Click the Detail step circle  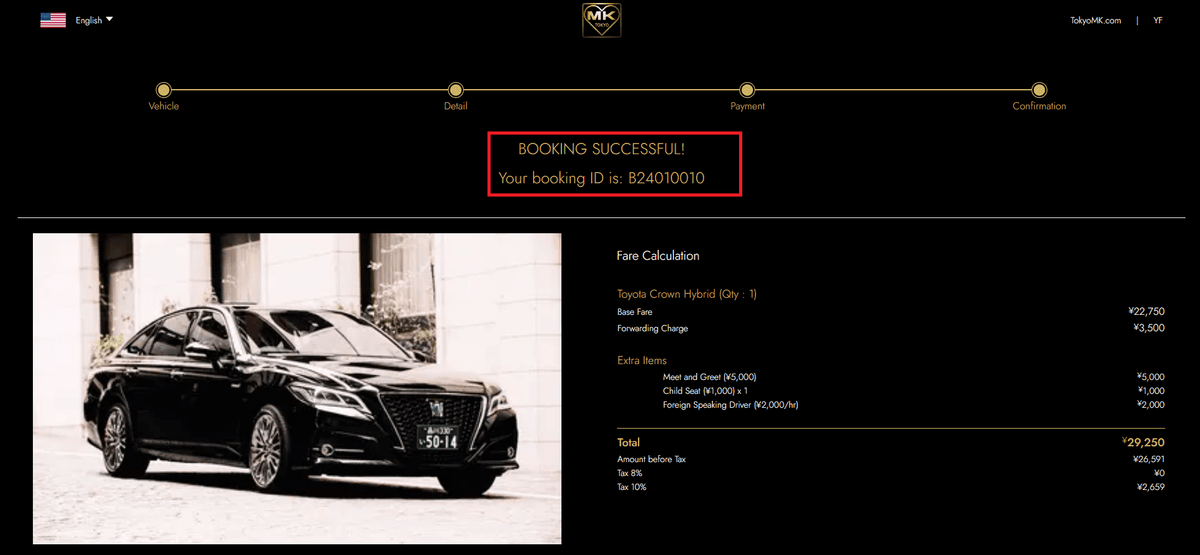click(456, 90)
